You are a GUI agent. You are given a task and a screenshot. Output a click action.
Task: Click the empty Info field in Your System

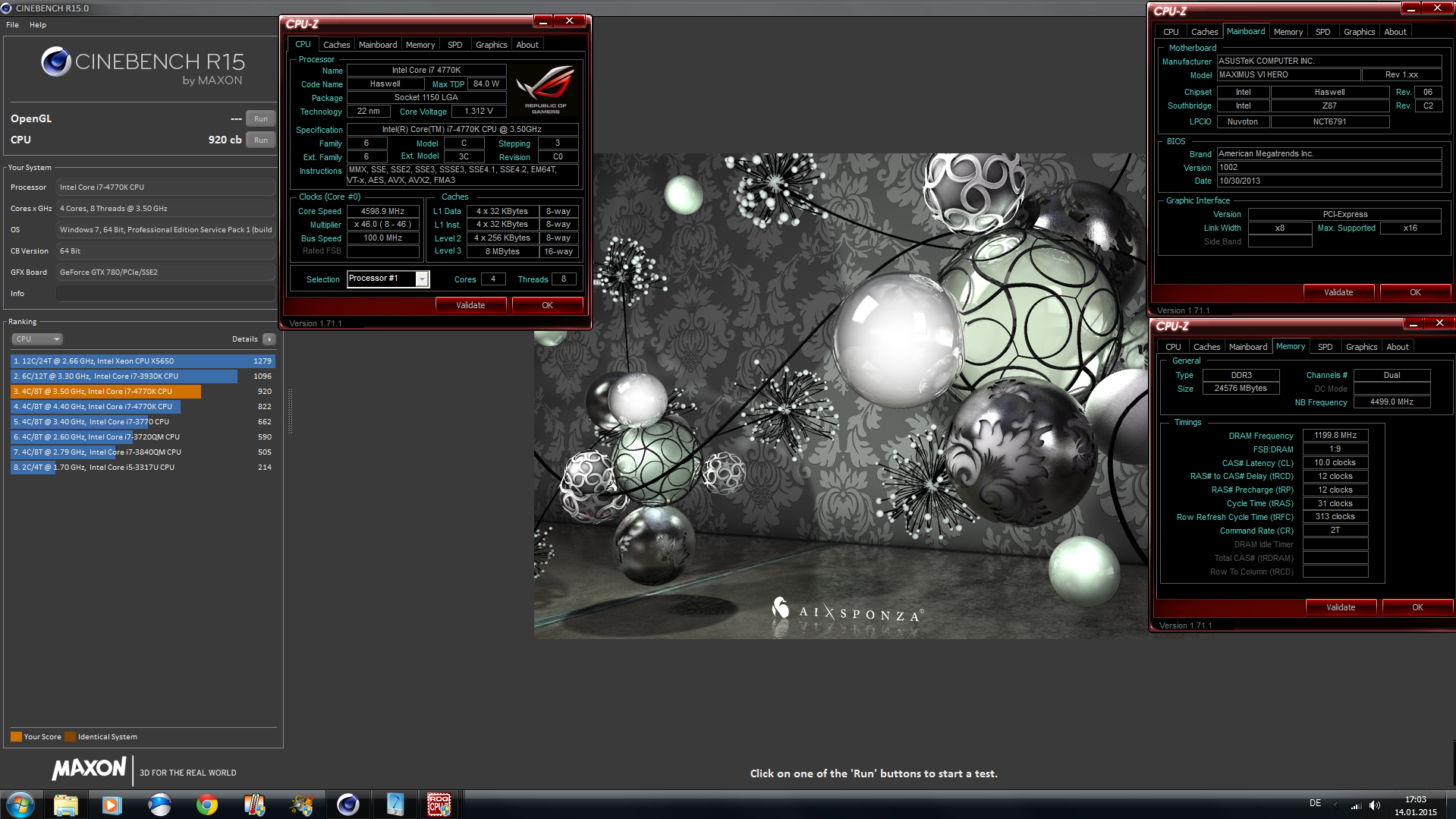165,294
